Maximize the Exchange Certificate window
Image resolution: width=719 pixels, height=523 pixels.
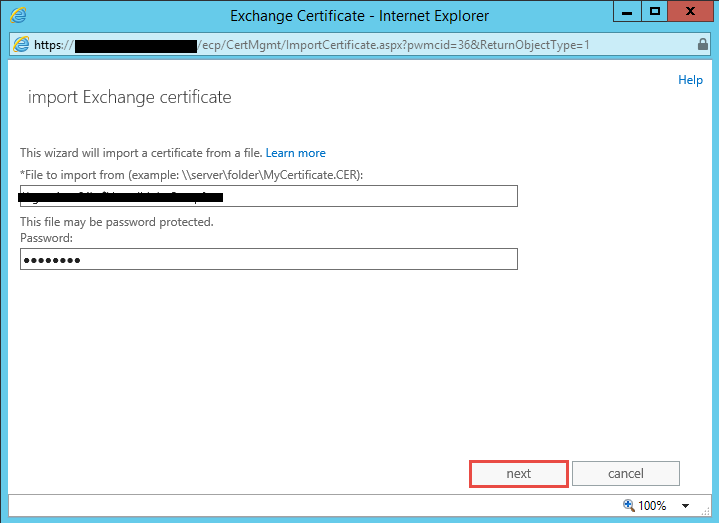[655, 11]
